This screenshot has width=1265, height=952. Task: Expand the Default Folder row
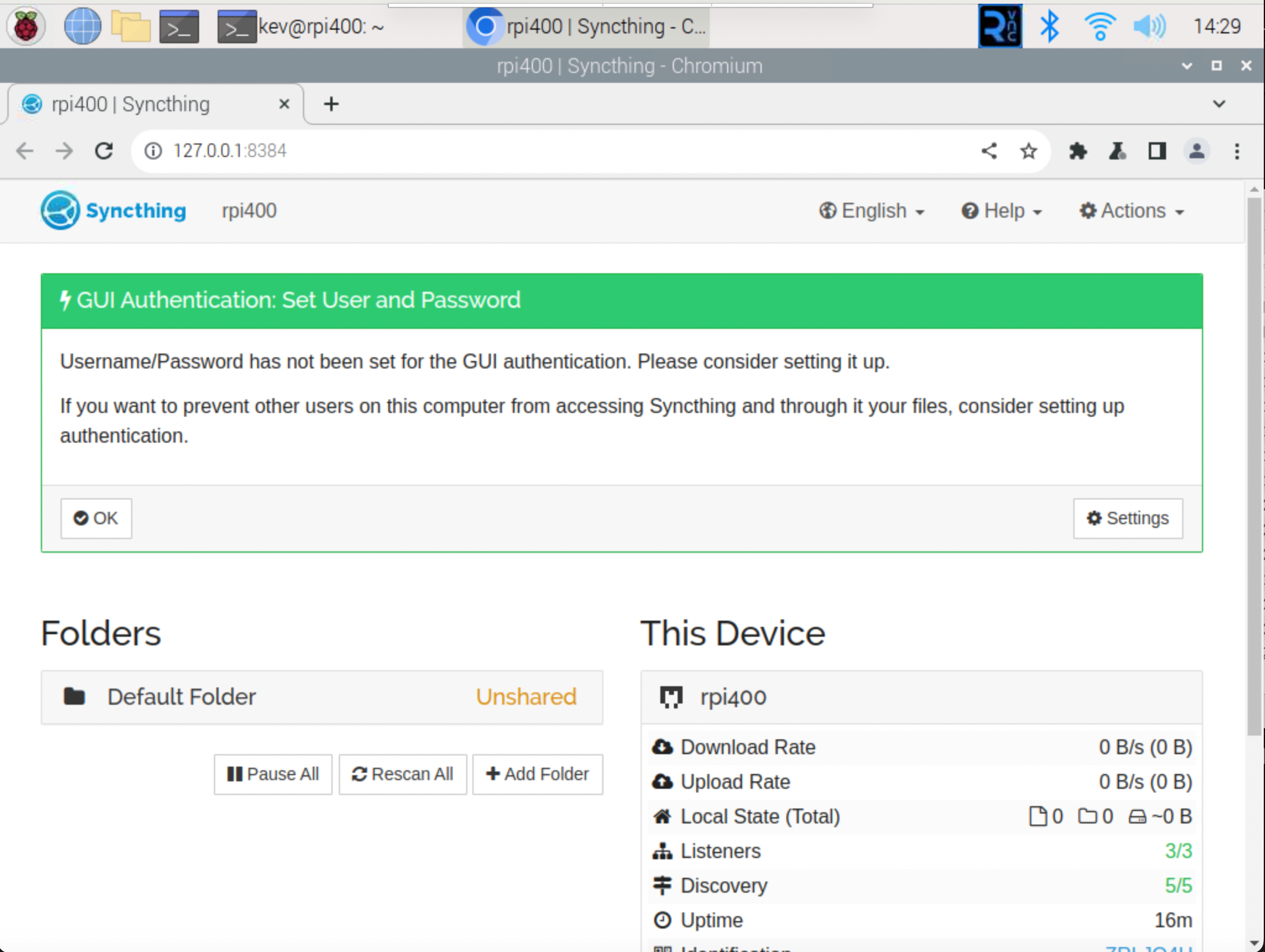pyautogui.click(x=322, y=697)
